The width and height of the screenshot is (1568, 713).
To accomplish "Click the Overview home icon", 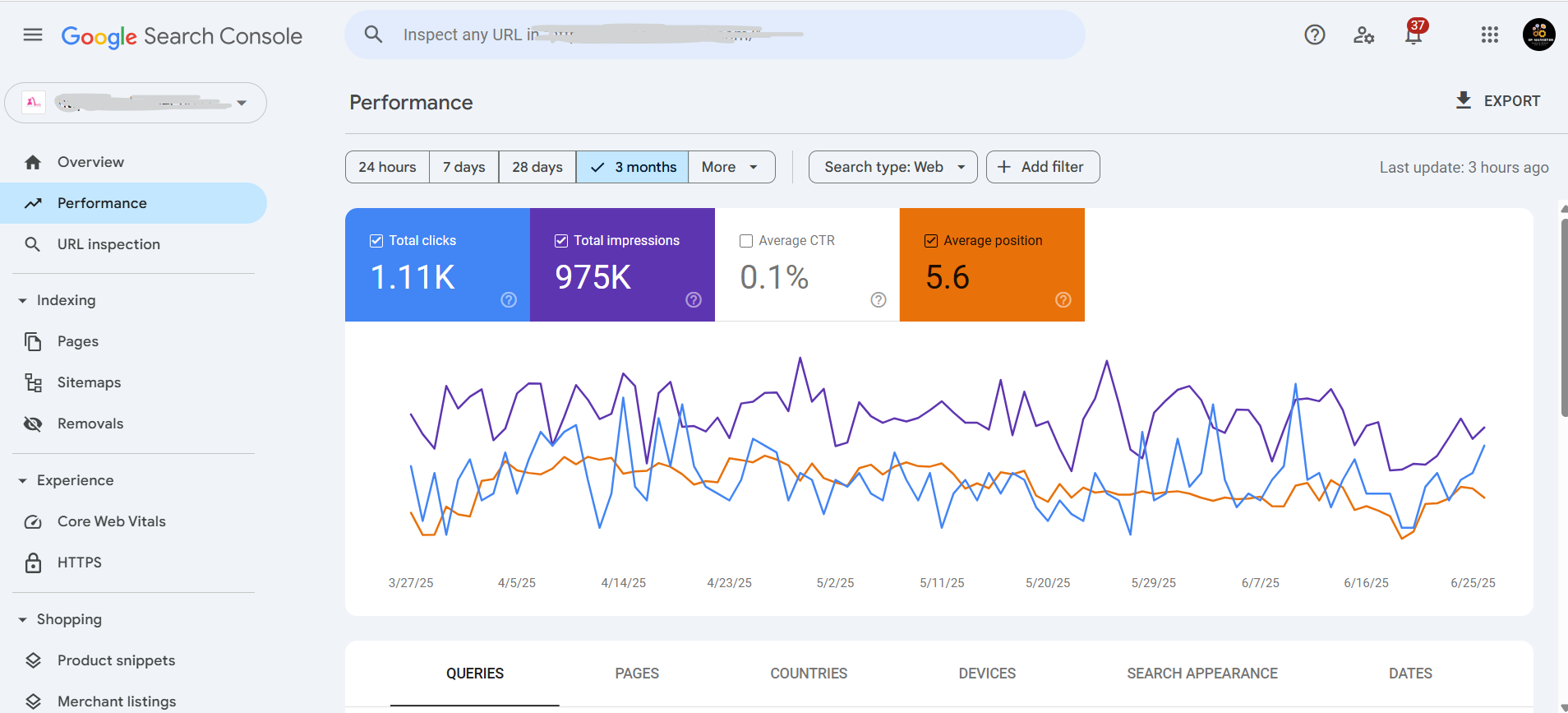I will 33,162.
